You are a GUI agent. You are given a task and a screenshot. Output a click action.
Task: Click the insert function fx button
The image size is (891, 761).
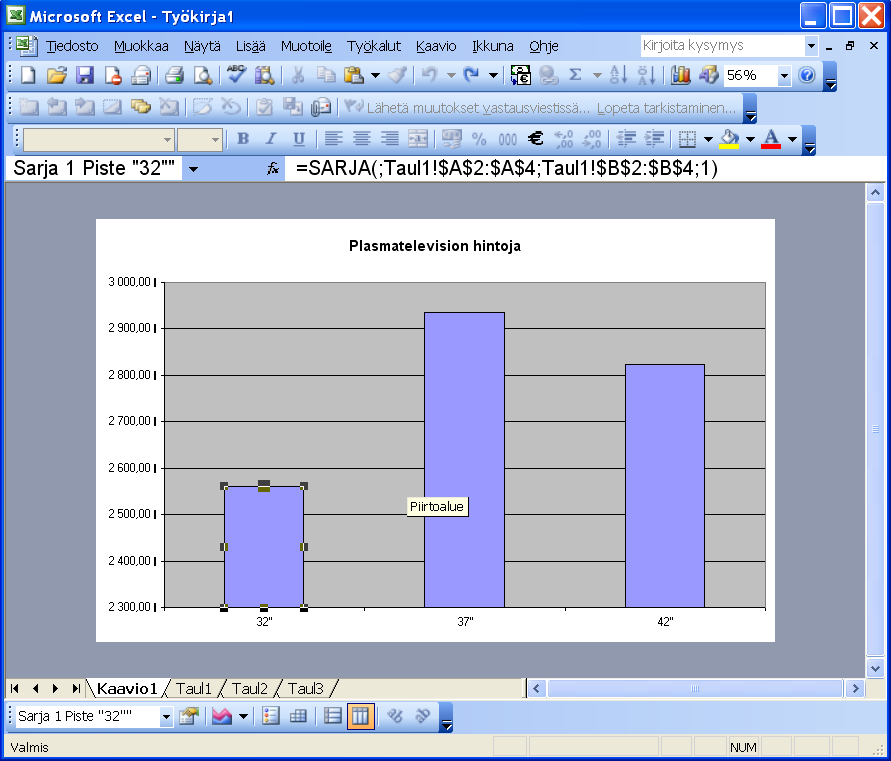point(273,168)
